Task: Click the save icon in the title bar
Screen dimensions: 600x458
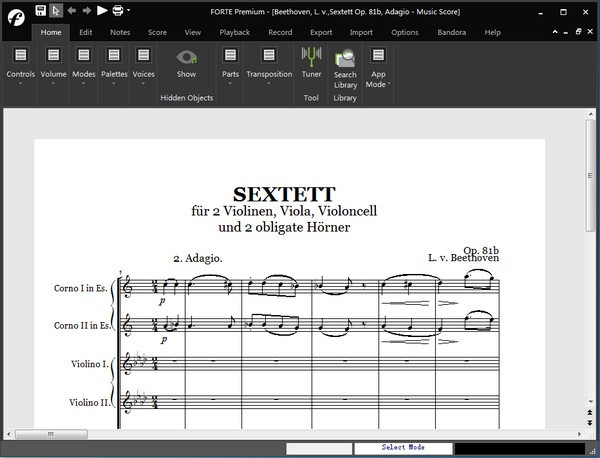Action: [x=40, y=10]
